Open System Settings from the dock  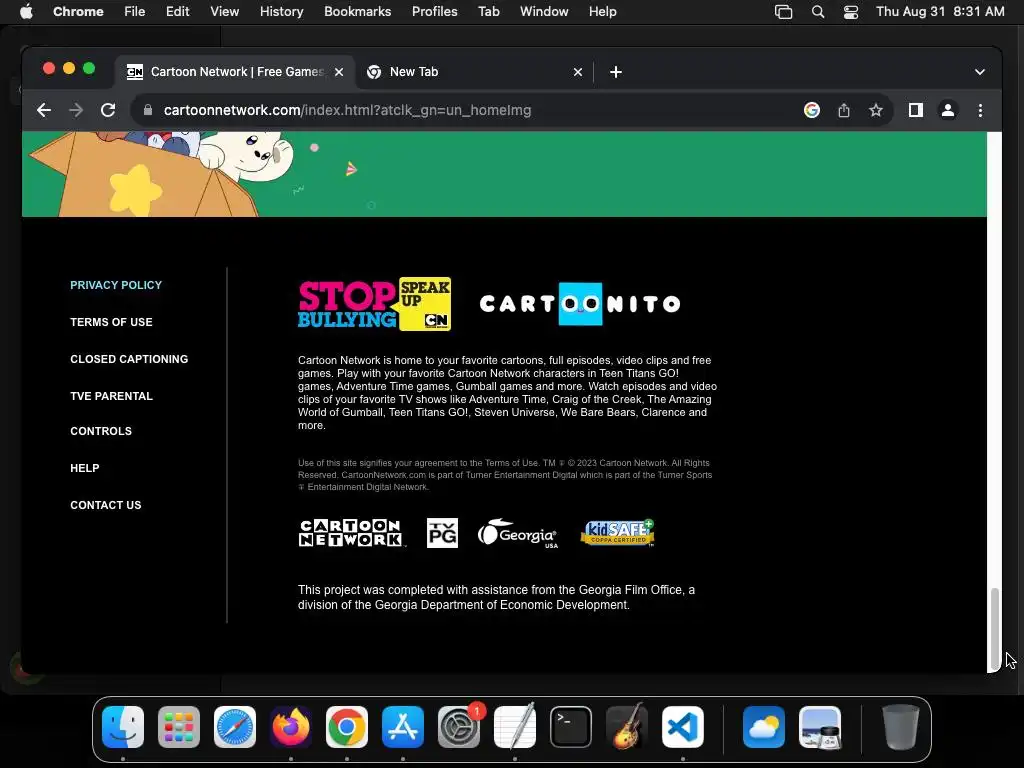coord(459,726)
